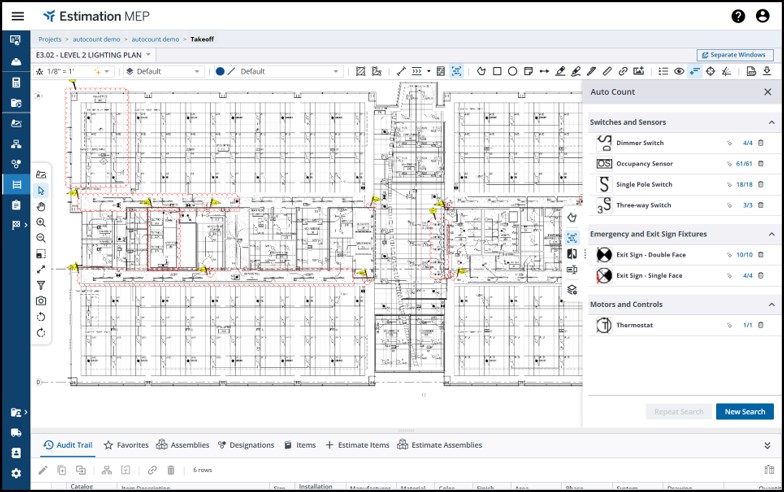Screen dimensions: 784x492
Task: Add an image with the picture tool
Action: (x=638, y=72)
